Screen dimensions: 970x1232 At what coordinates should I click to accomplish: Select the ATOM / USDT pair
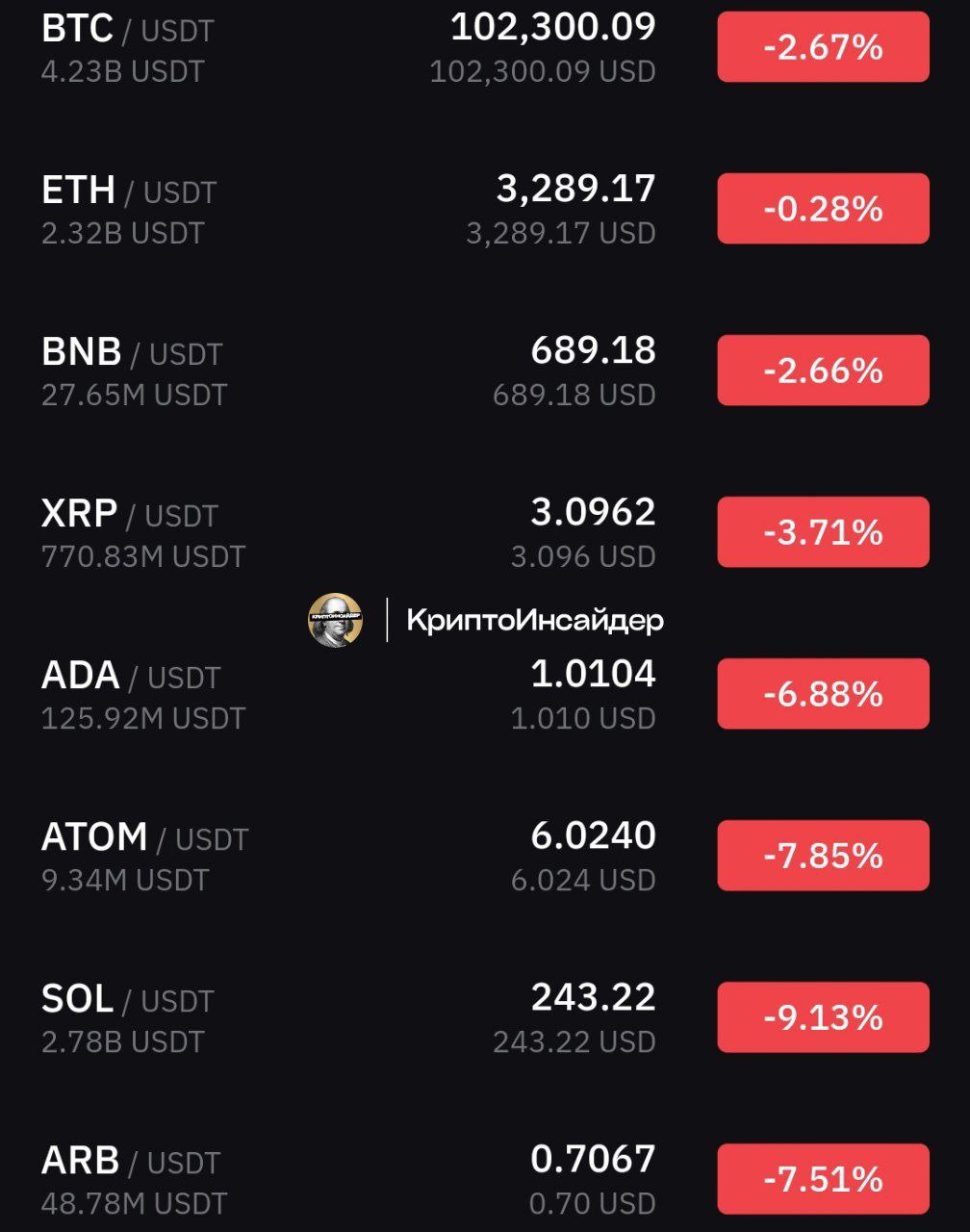[485, 856]
